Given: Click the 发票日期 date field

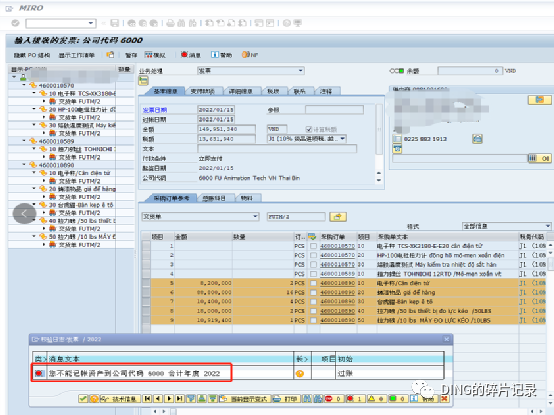Looking at the screenshot, I should pos(216,110).
